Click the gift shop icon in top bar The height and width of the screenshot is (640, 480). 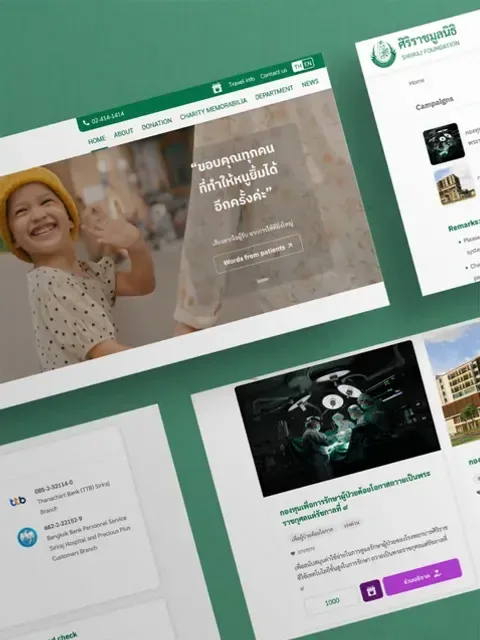[217, 87]
